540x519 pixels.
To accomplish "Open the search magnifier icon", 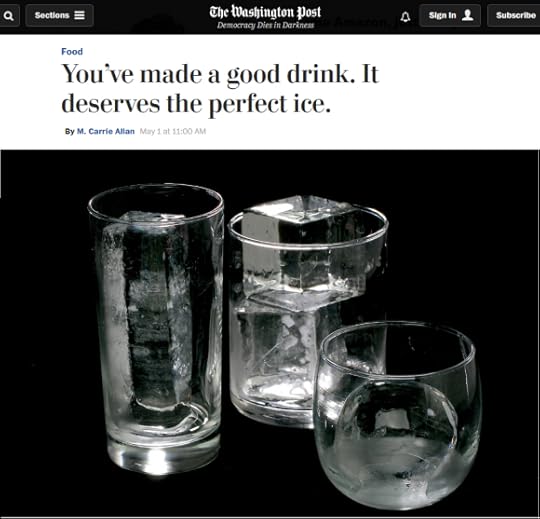I will click(9, 15).
